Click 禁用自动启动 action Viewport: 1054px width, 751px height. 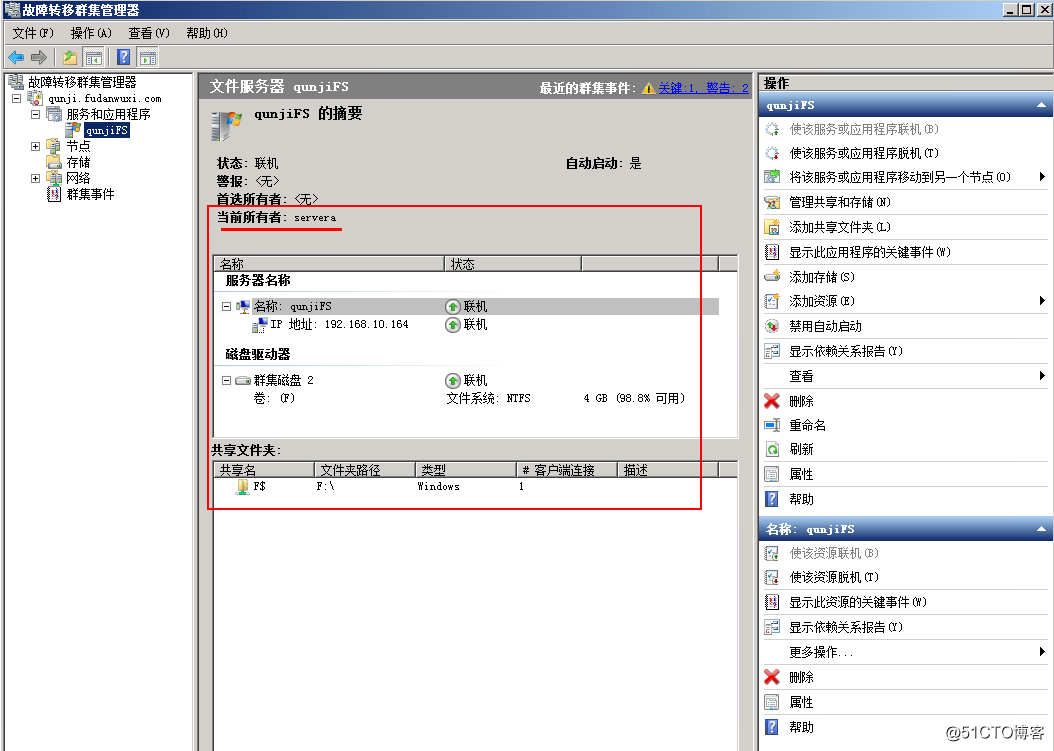[825, 326]
